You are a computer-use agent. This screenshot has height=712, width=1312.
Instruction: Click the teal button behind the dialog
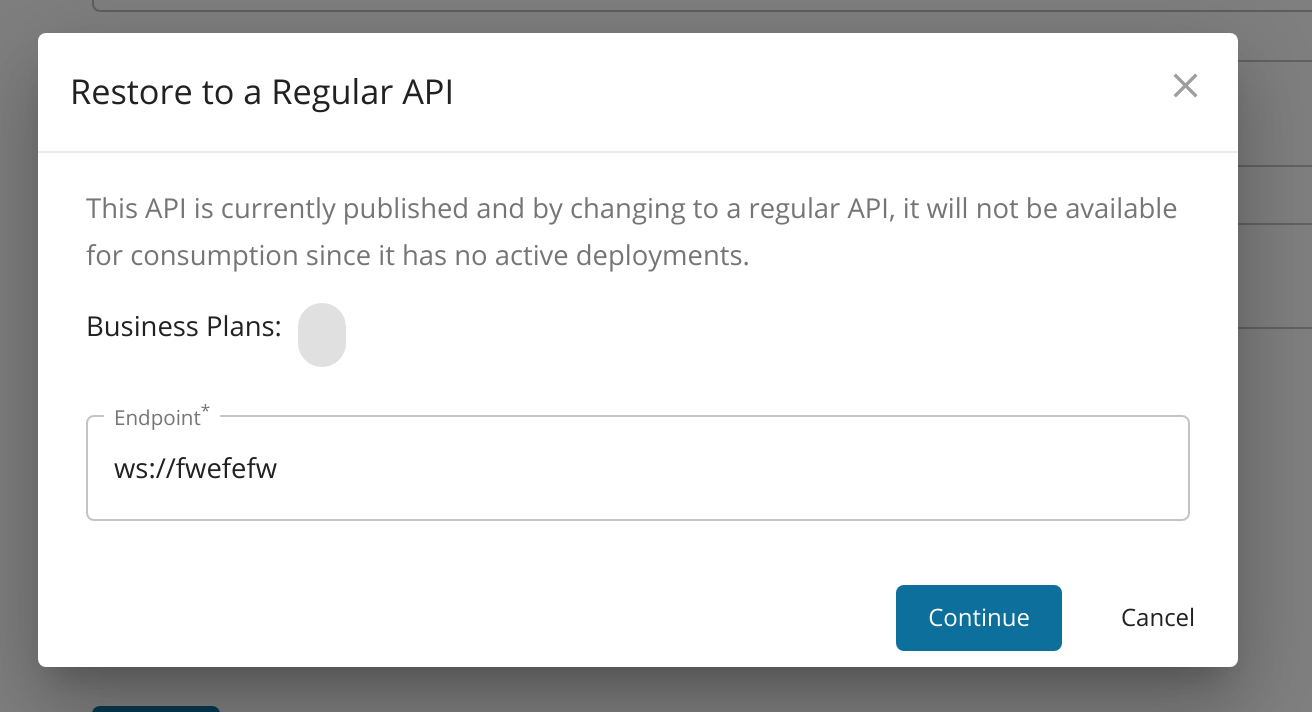(156, 708)
